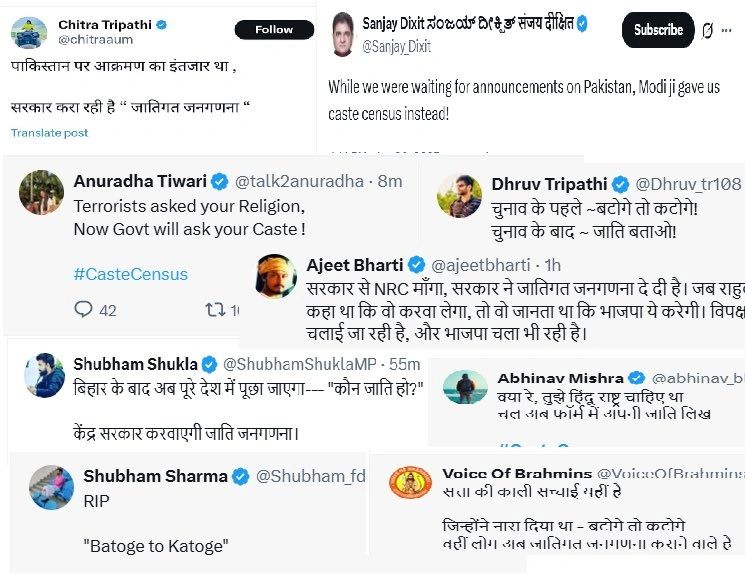Click Anuradha Tiwari's profile photo
Image resolution: width=745 pixels, height=575 pixels.
click(42, 191)
